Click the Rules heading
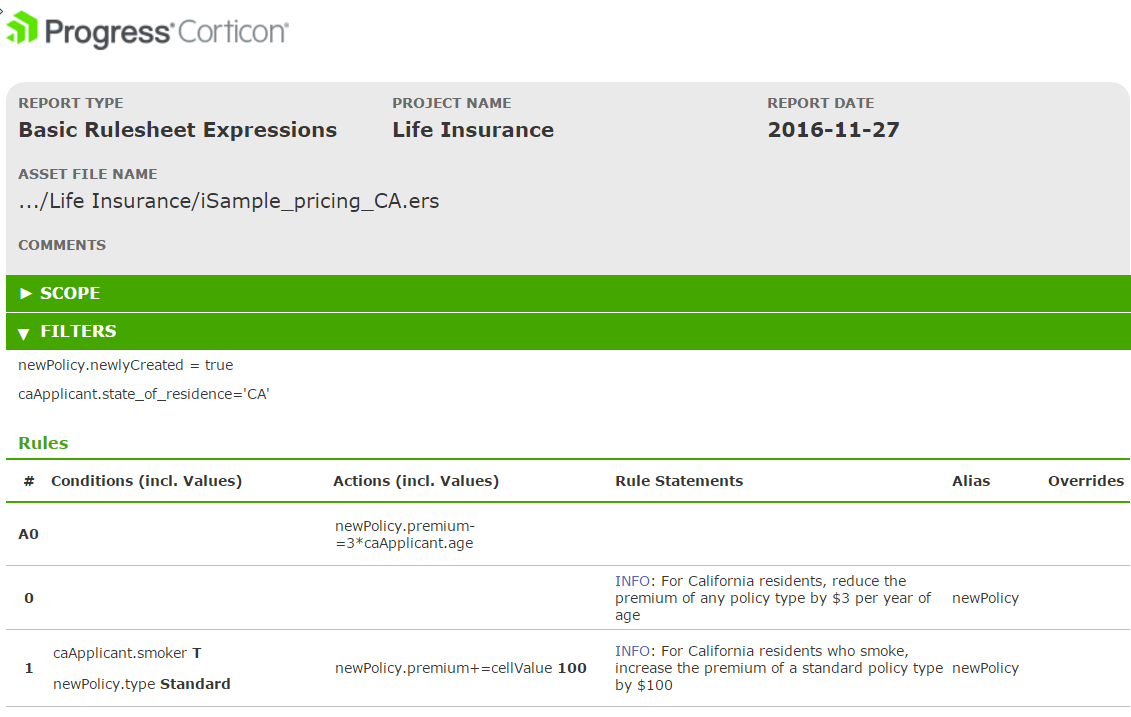1131x717 pixels. [x=43, y=443]
